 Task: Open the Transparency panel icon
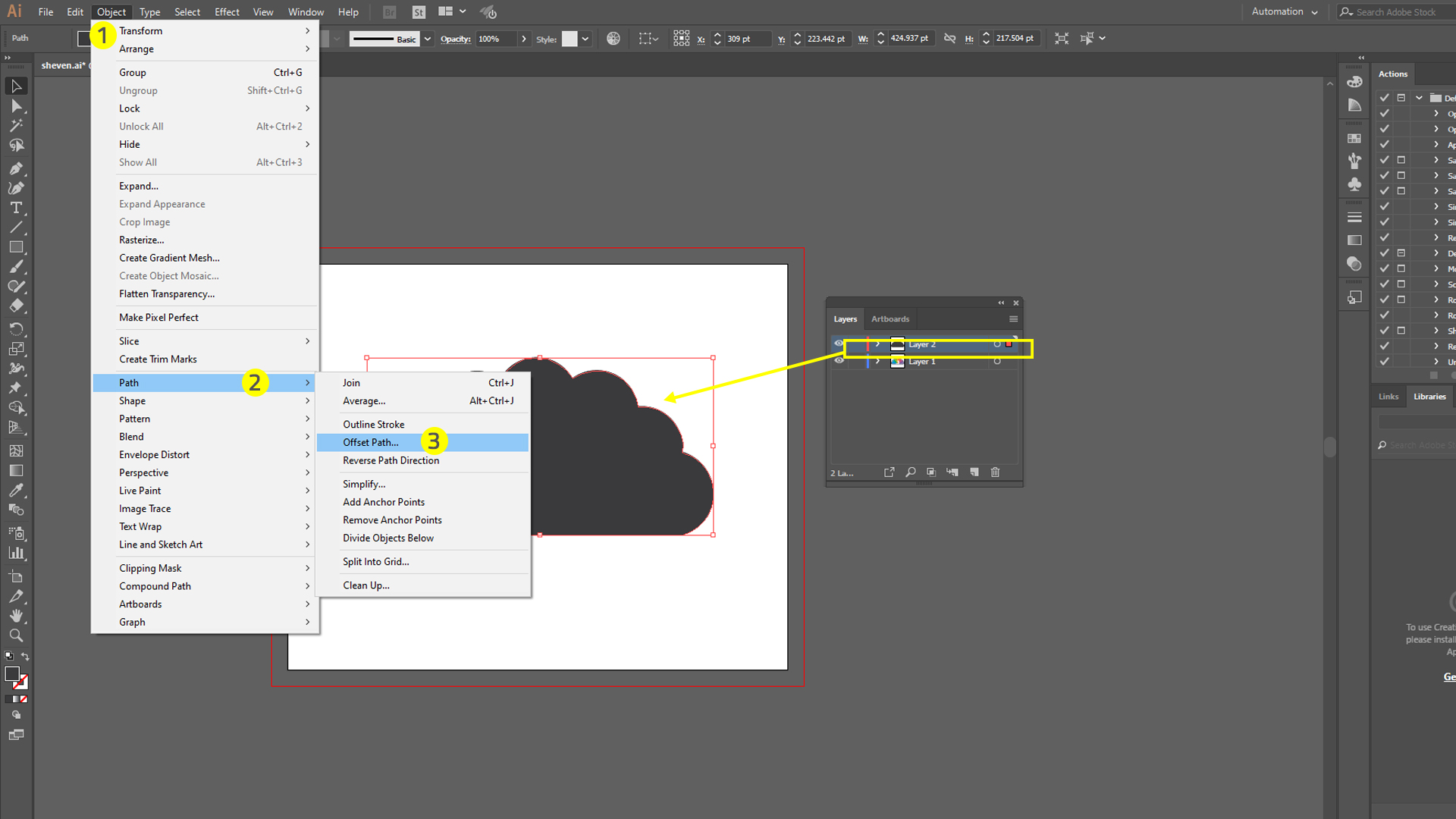1354,264
